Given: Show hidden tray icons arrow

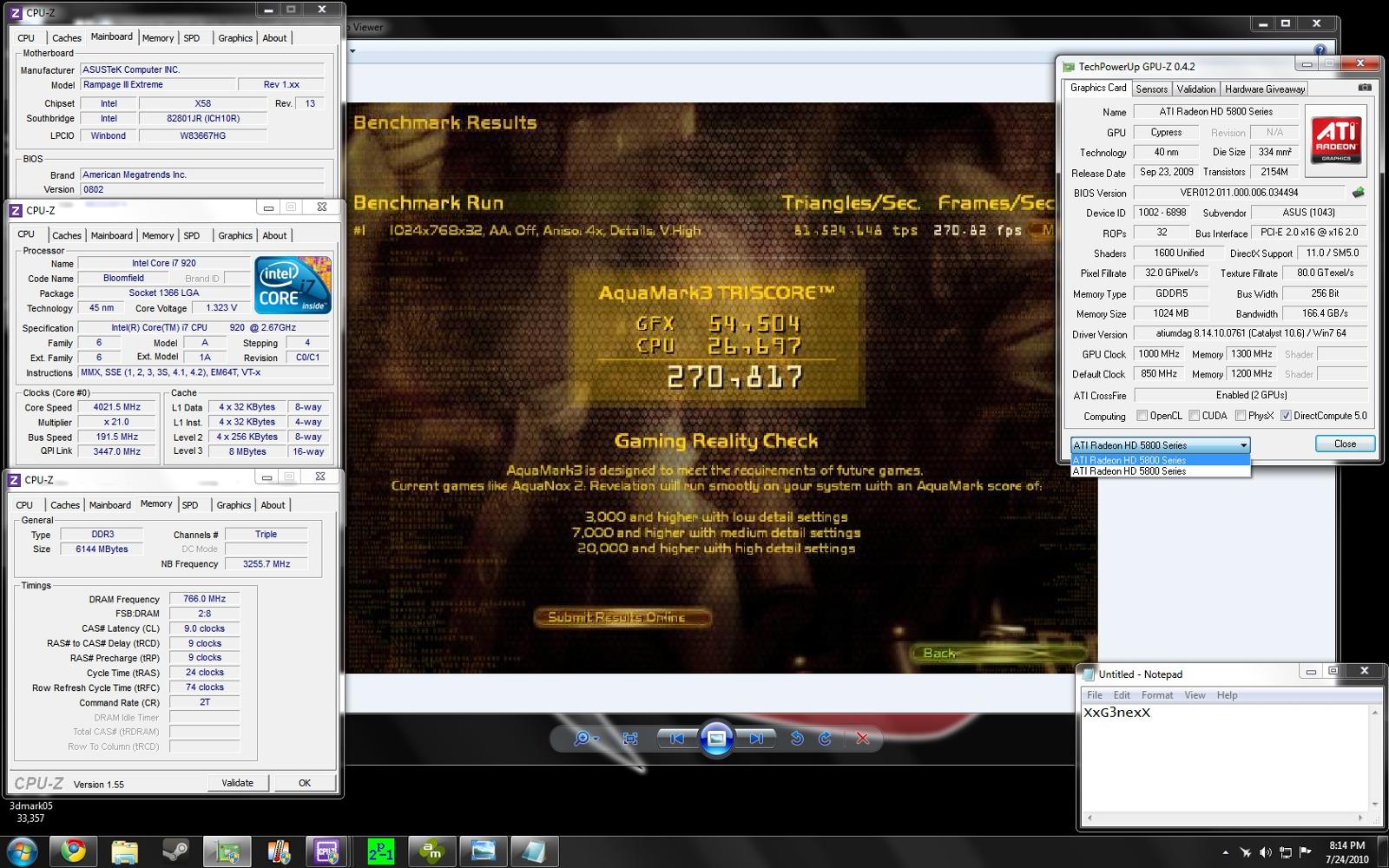Looking at the screenshot, I should [1225, 852].
